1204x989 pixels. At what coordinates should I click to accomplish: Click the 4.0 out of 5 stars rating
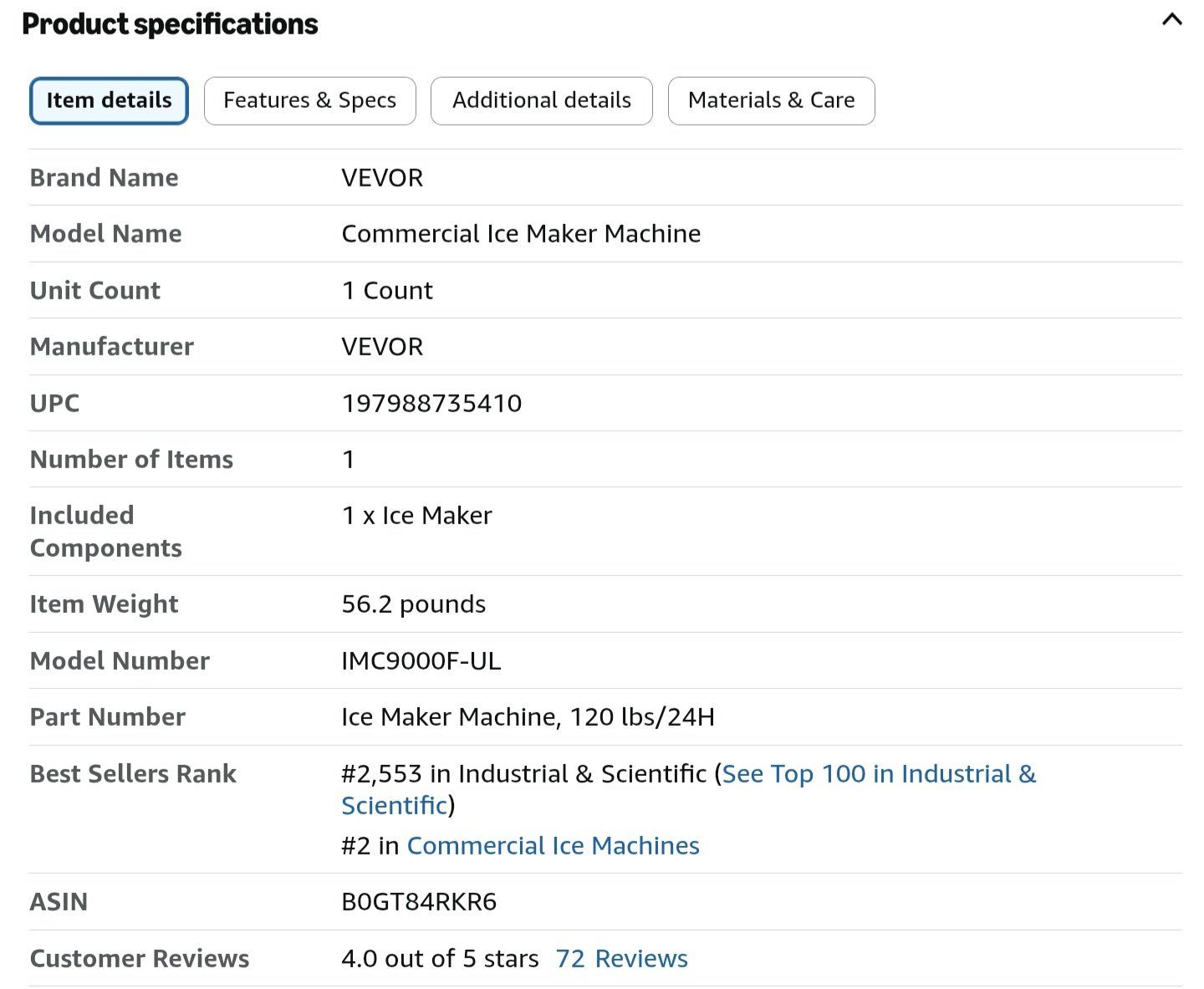click(440, 958)
